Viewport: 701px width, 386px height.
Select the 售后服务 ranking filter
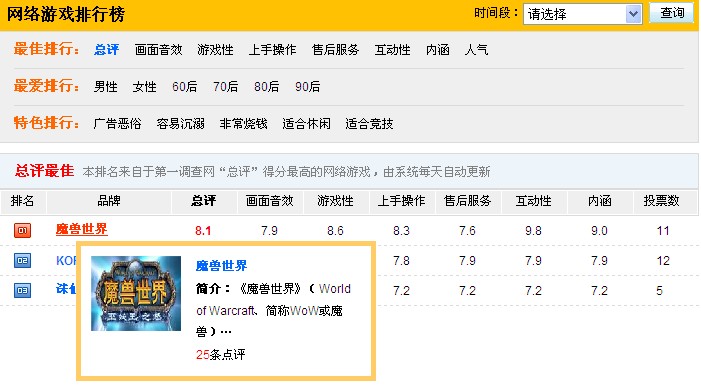click(335, 49)
